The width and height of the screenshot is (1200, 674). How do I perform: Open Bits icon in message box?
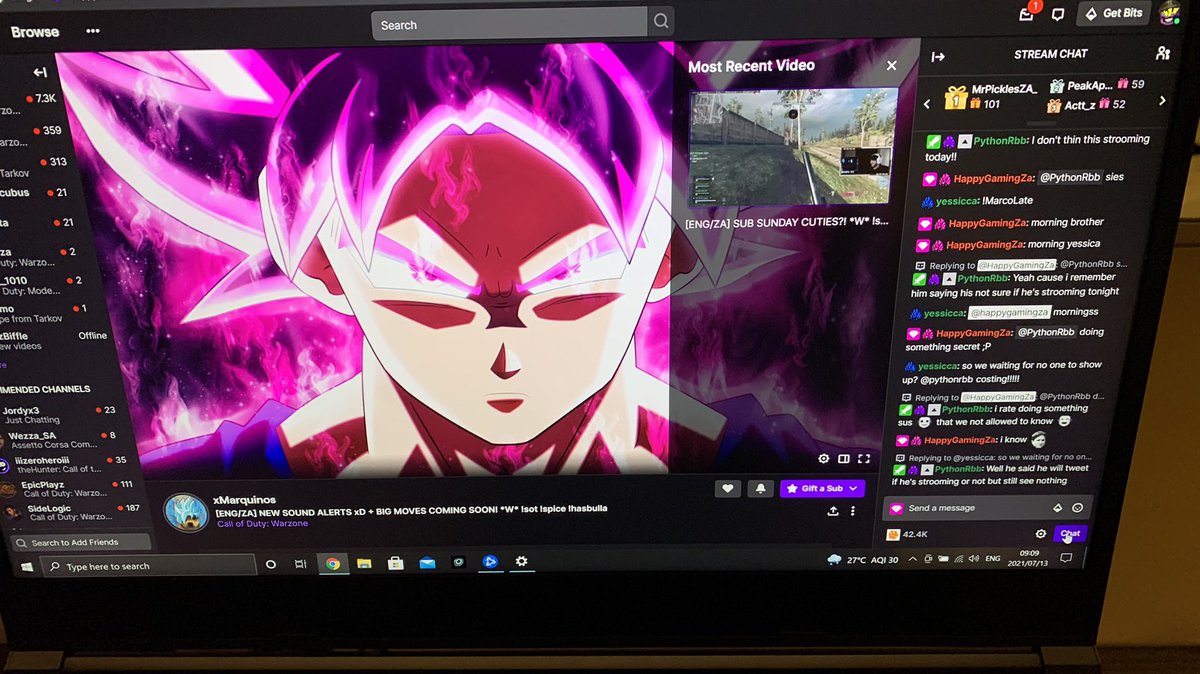click(1058, 507)
